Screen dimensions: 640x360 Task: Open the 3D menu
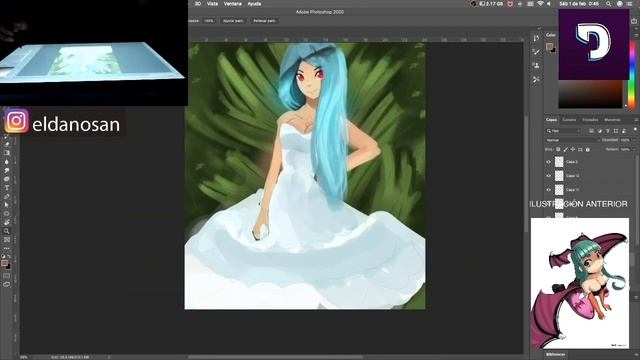tap(198, 4)
